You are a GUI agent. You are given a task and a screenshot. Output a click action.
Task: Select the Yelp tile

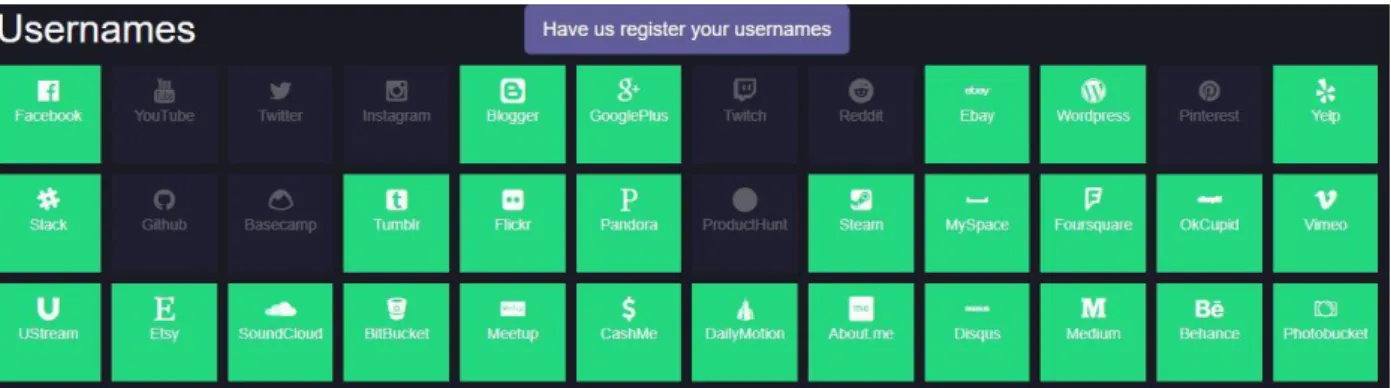point(1326,114)
